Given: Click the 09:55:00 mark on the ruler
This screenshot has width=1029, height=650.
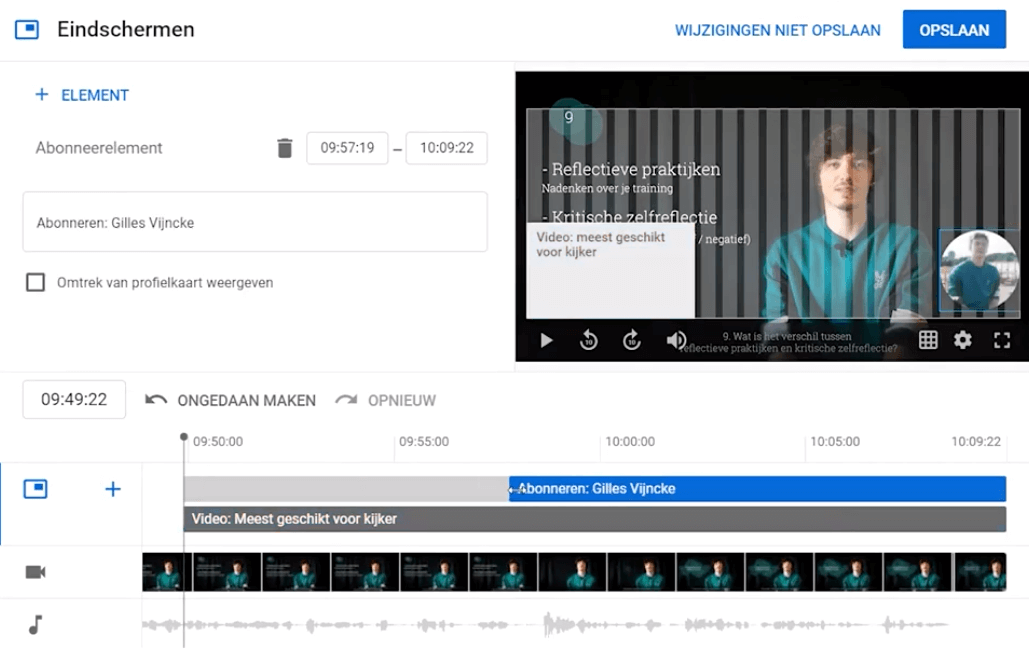Looking at the screenshot, I should (424, 442).
